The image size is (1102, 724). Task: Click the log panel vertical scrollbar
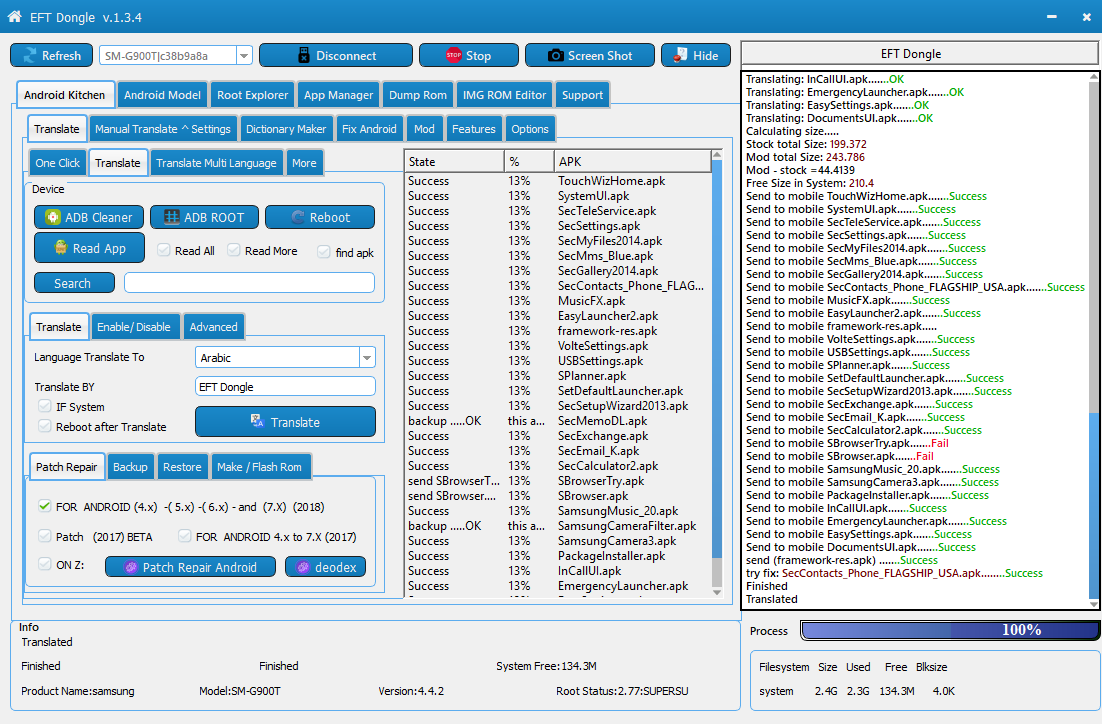[x=1094, y=339]
